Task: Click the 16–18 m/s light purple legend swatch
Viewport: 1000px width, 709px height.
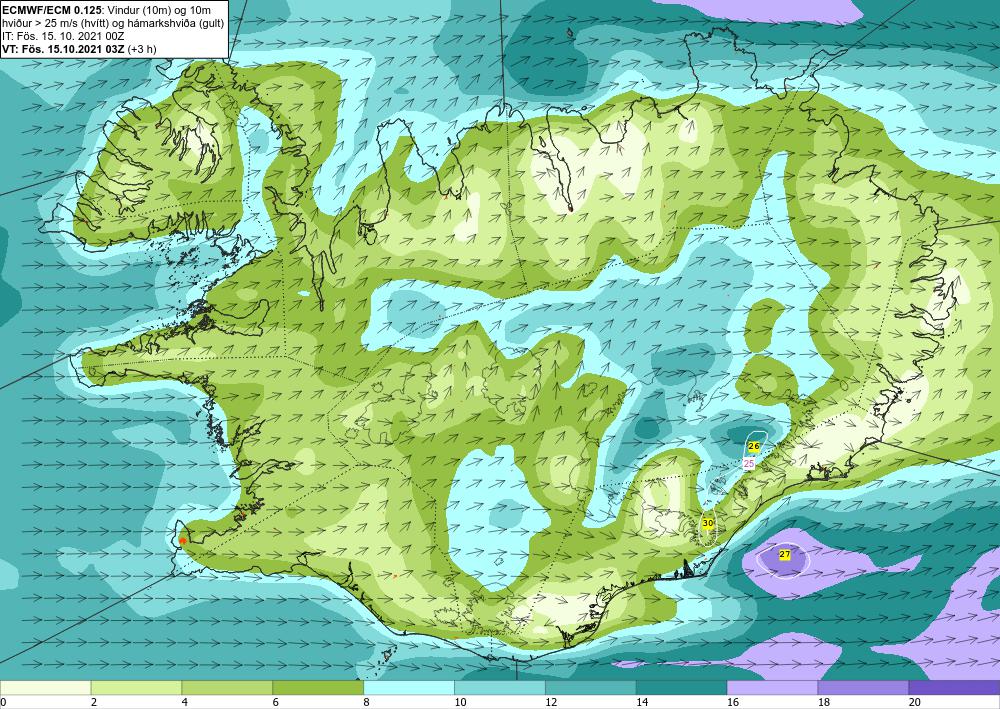Action: click(x=772, y=687)
